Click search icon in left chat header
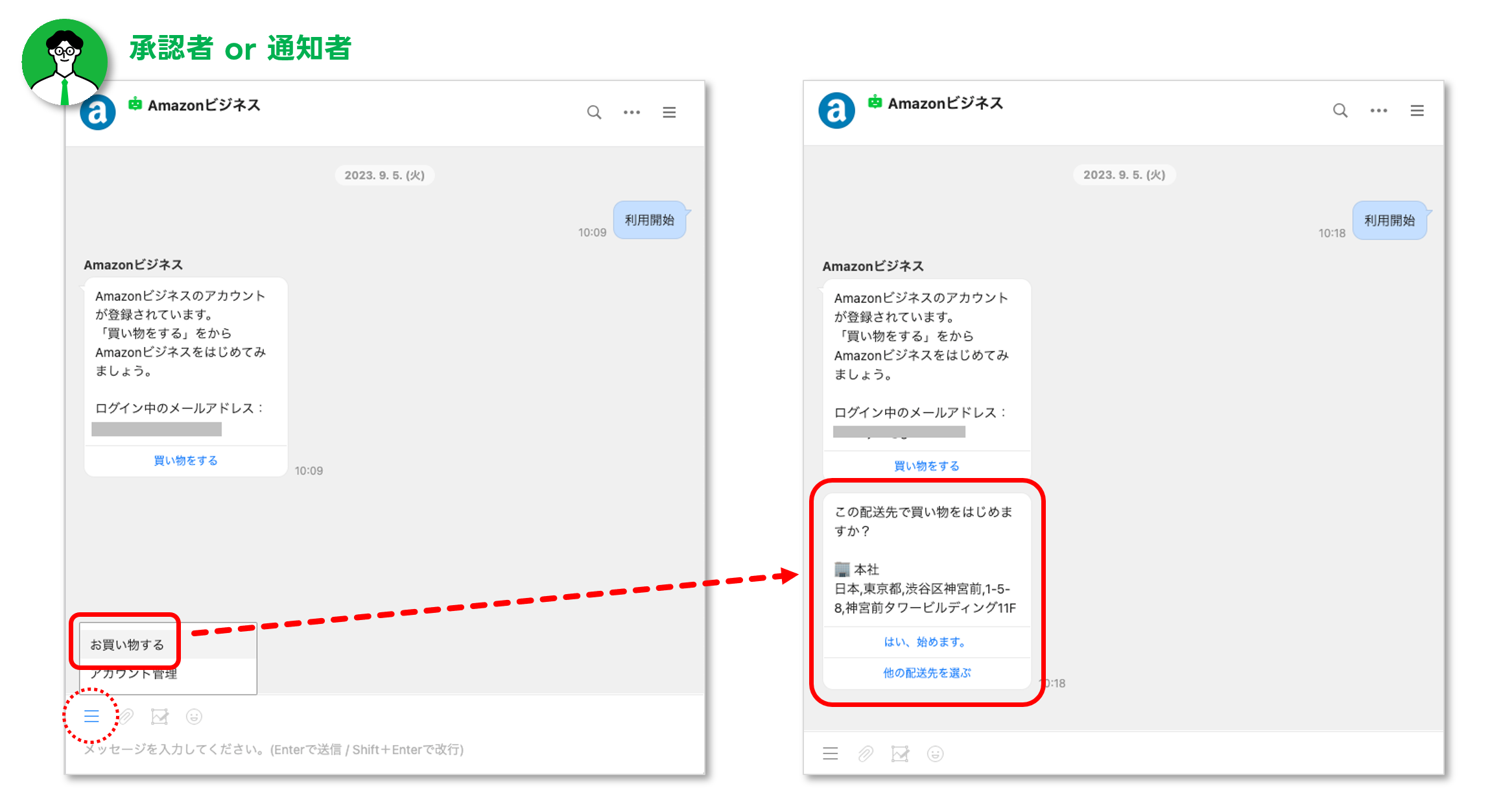Viewport: 1512px width, 801px height. 594,112
